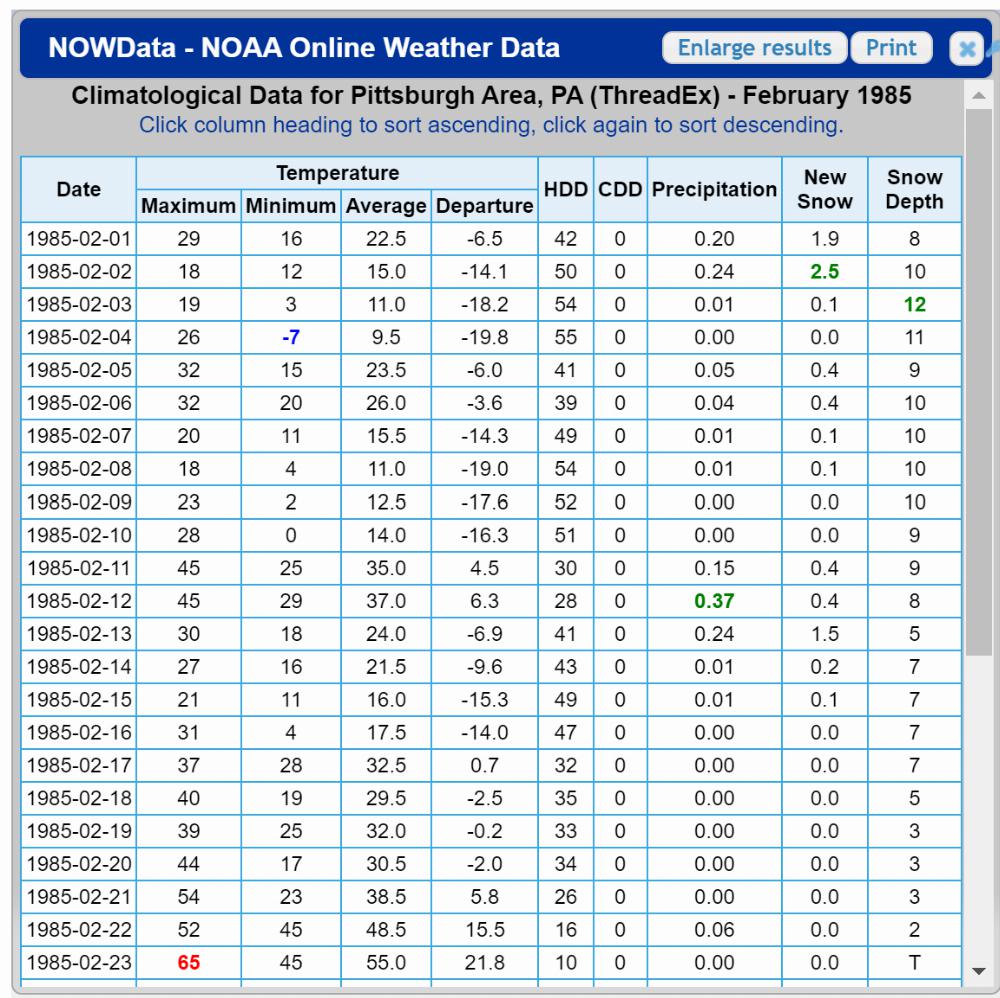The width and height of the screenshot is (1000, 998).
Task: Sort by Maximum temperature column
Action: 188,206
